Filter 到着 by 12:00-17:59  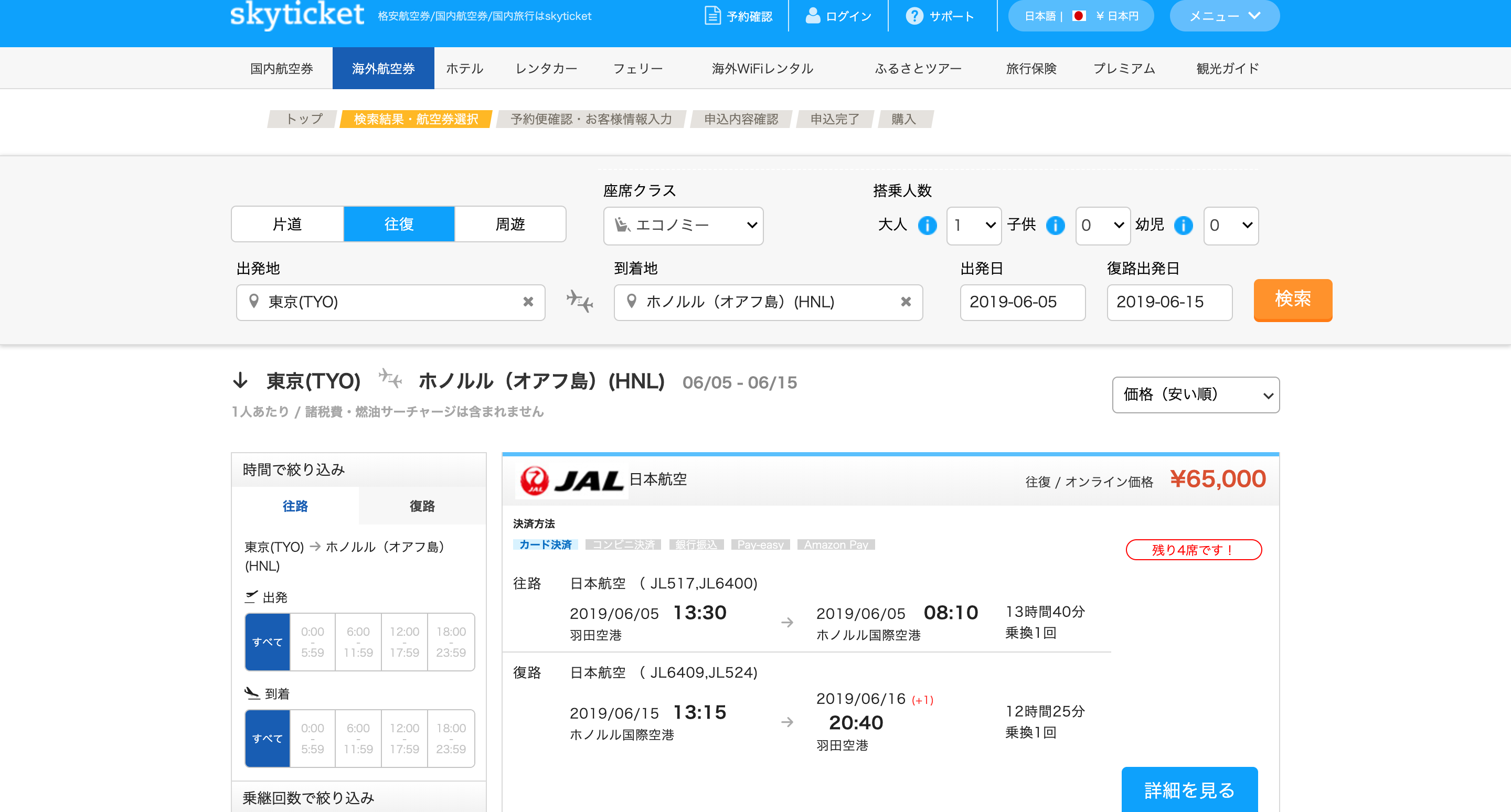[x=405, y=739]
